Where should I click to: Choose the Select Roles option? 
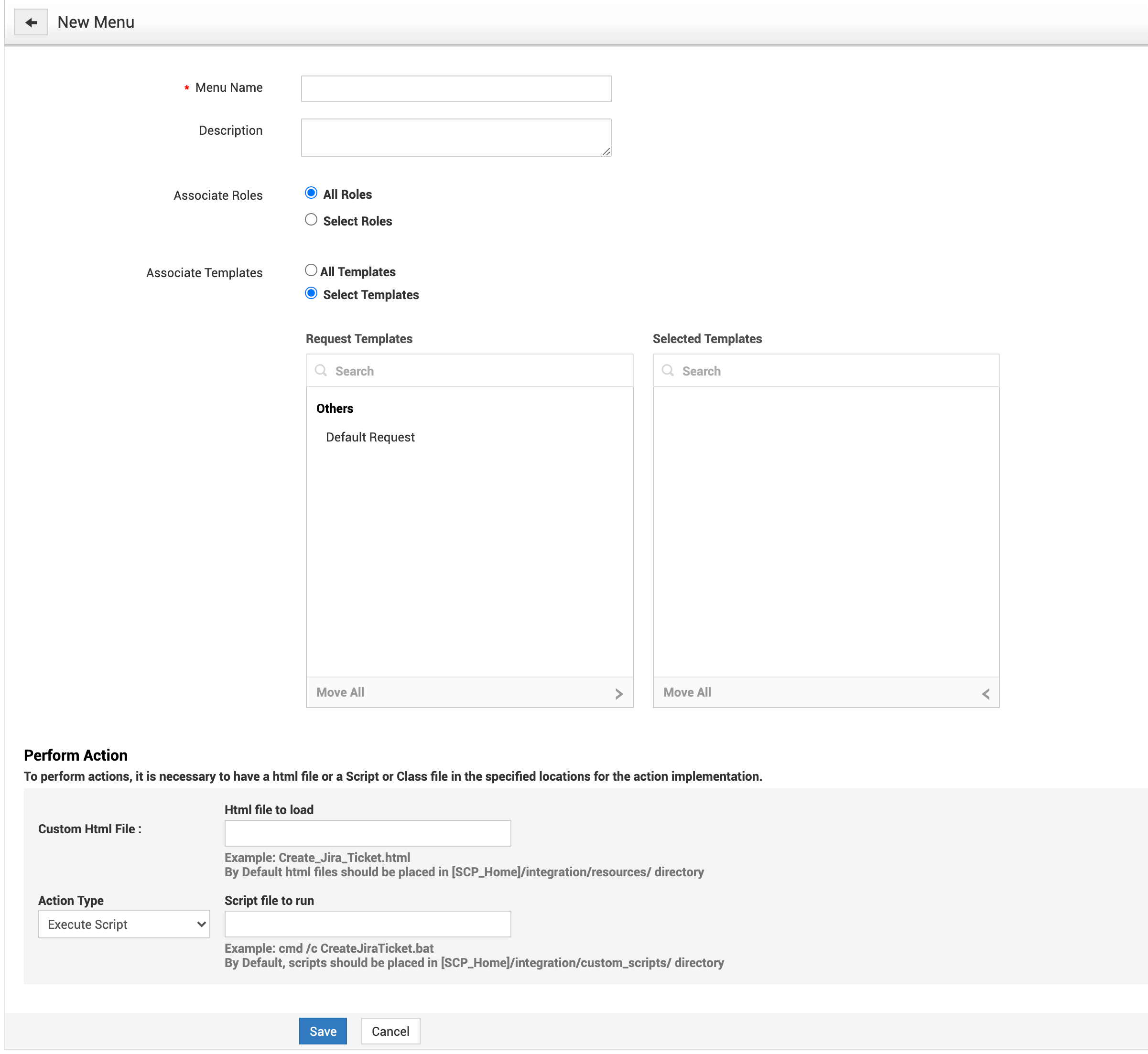(x=311, y=220)
